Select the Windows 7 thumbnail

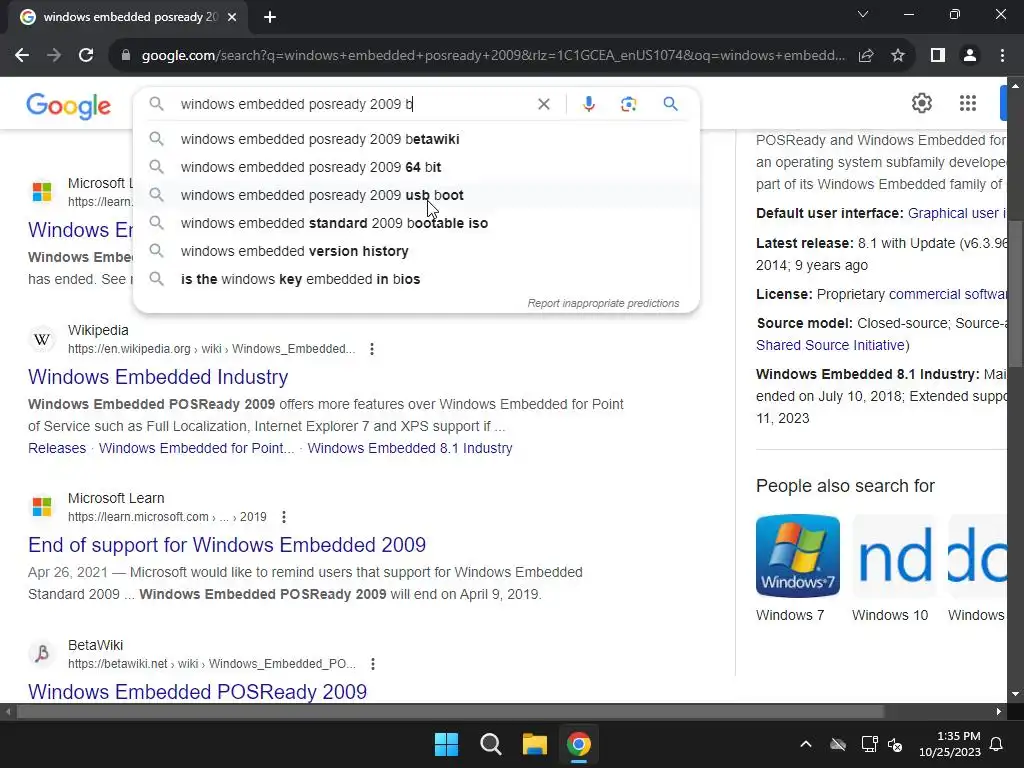point(797,556)
